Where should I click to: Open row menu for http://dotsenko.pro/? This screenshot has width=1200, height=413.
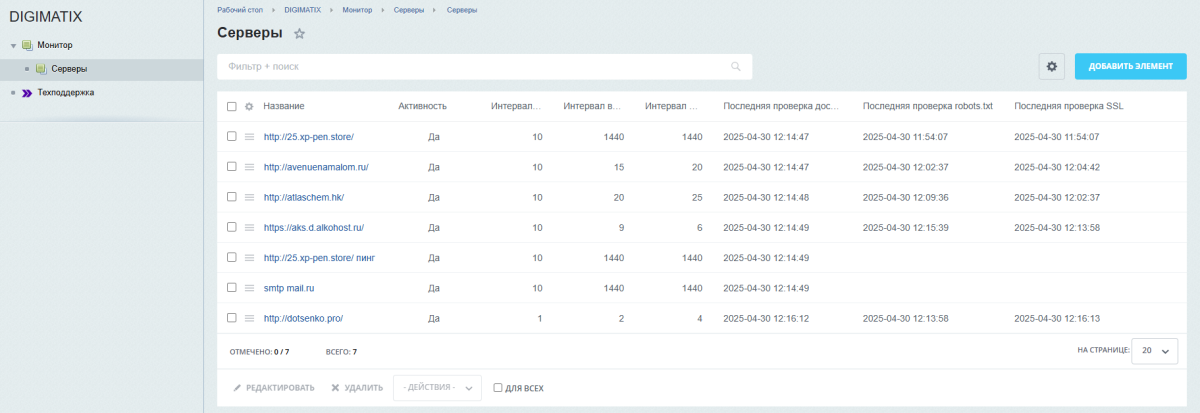click(249, 318)
